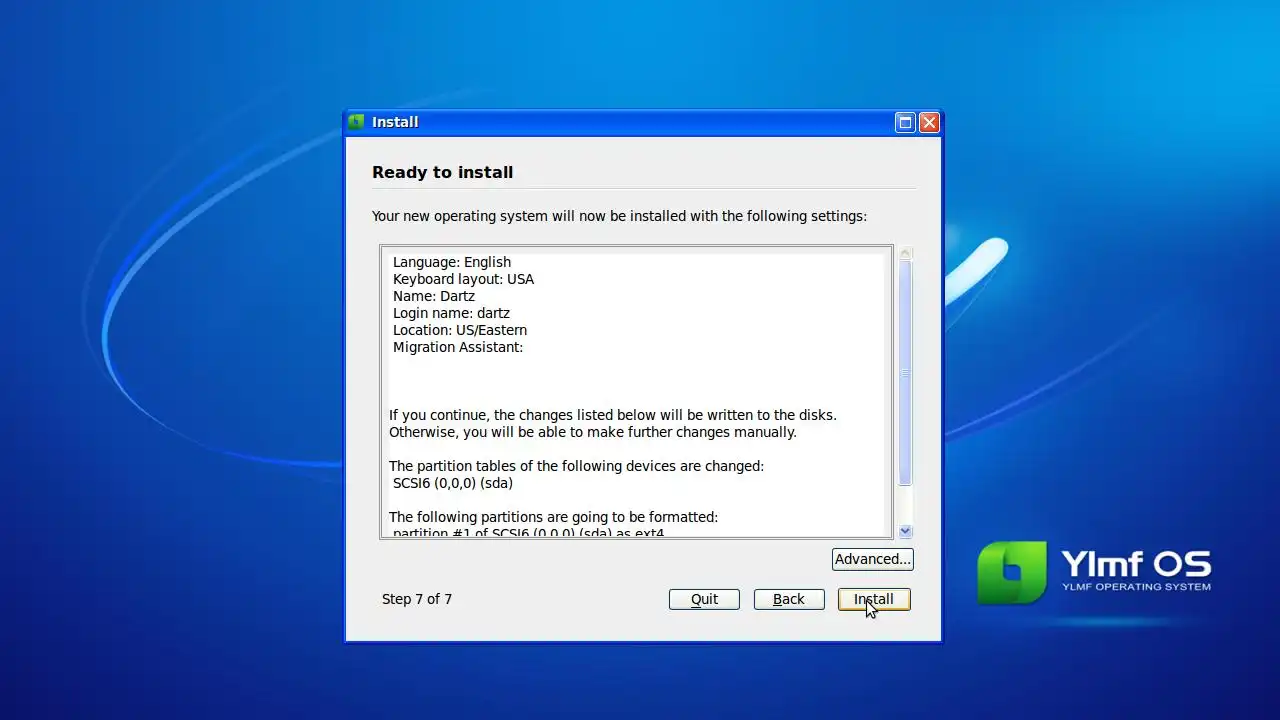Click the 'Step 7 of 7' label

coord(417,599)
